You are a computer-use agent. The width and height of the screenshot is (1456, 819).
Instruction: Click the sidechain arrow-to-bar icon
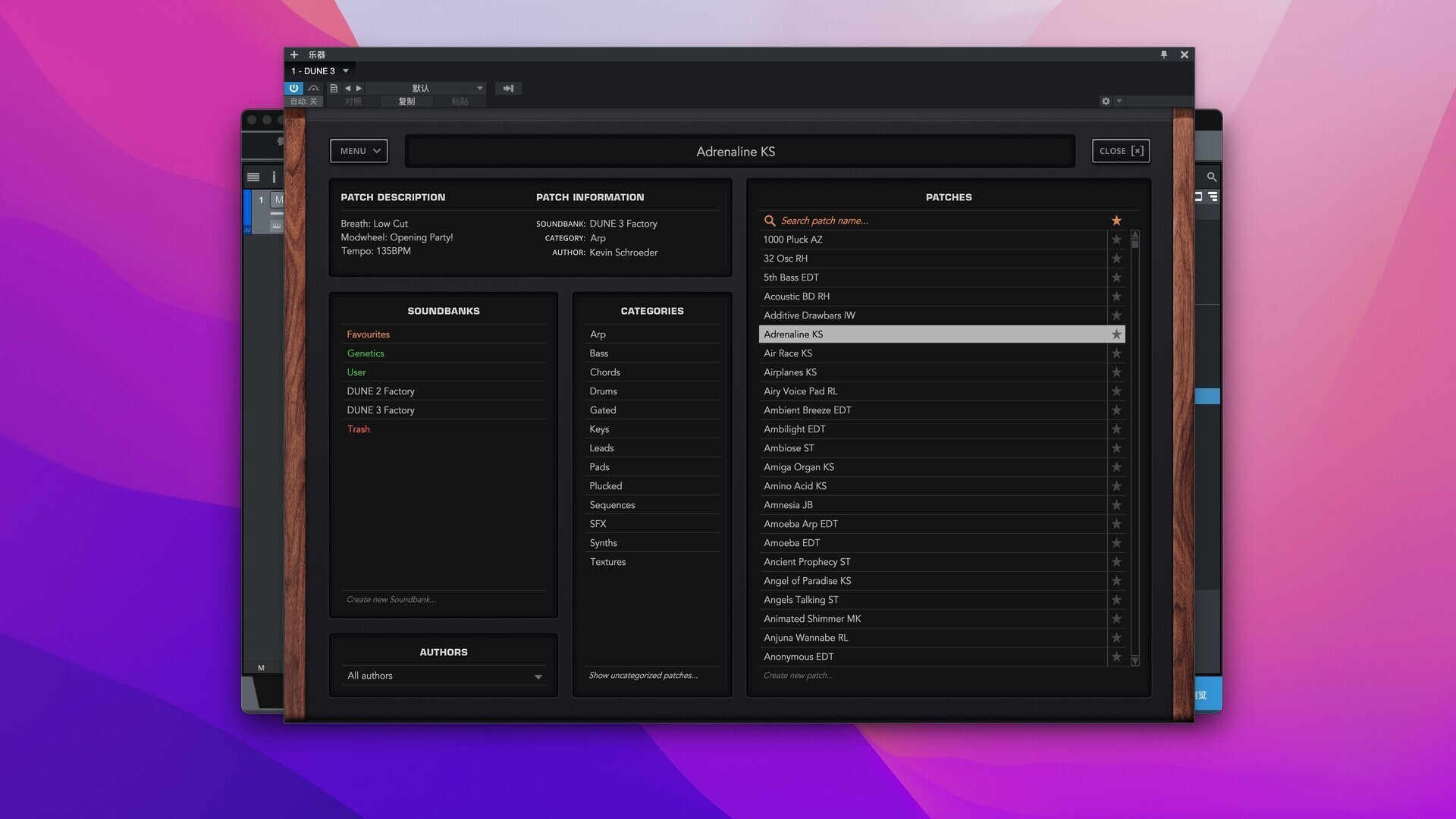tap(508, 88)
